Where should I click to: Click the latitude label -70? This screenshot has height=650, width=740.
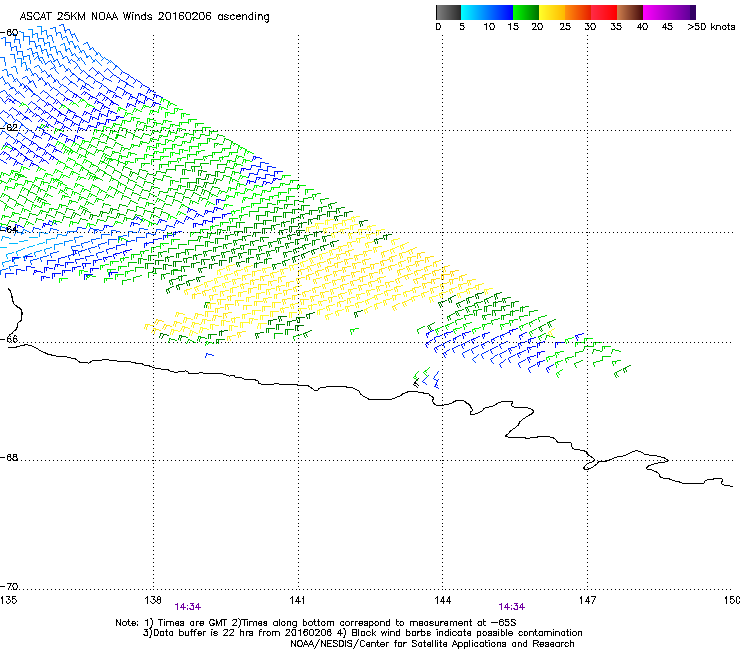coord(9,587)
